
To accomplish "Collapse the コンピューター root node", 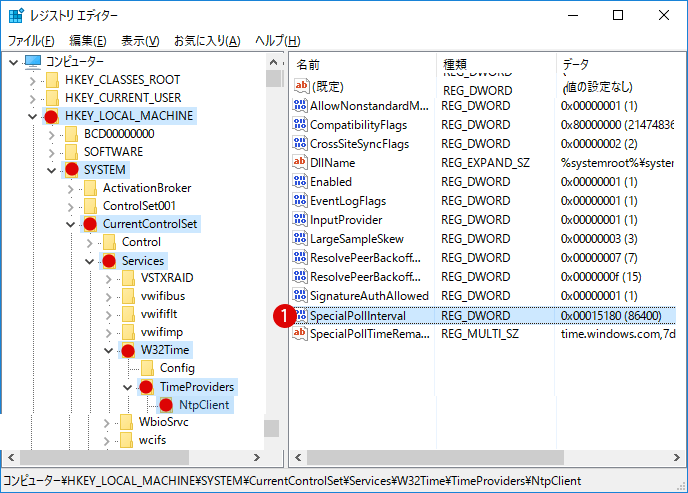I will click(14, 62).
